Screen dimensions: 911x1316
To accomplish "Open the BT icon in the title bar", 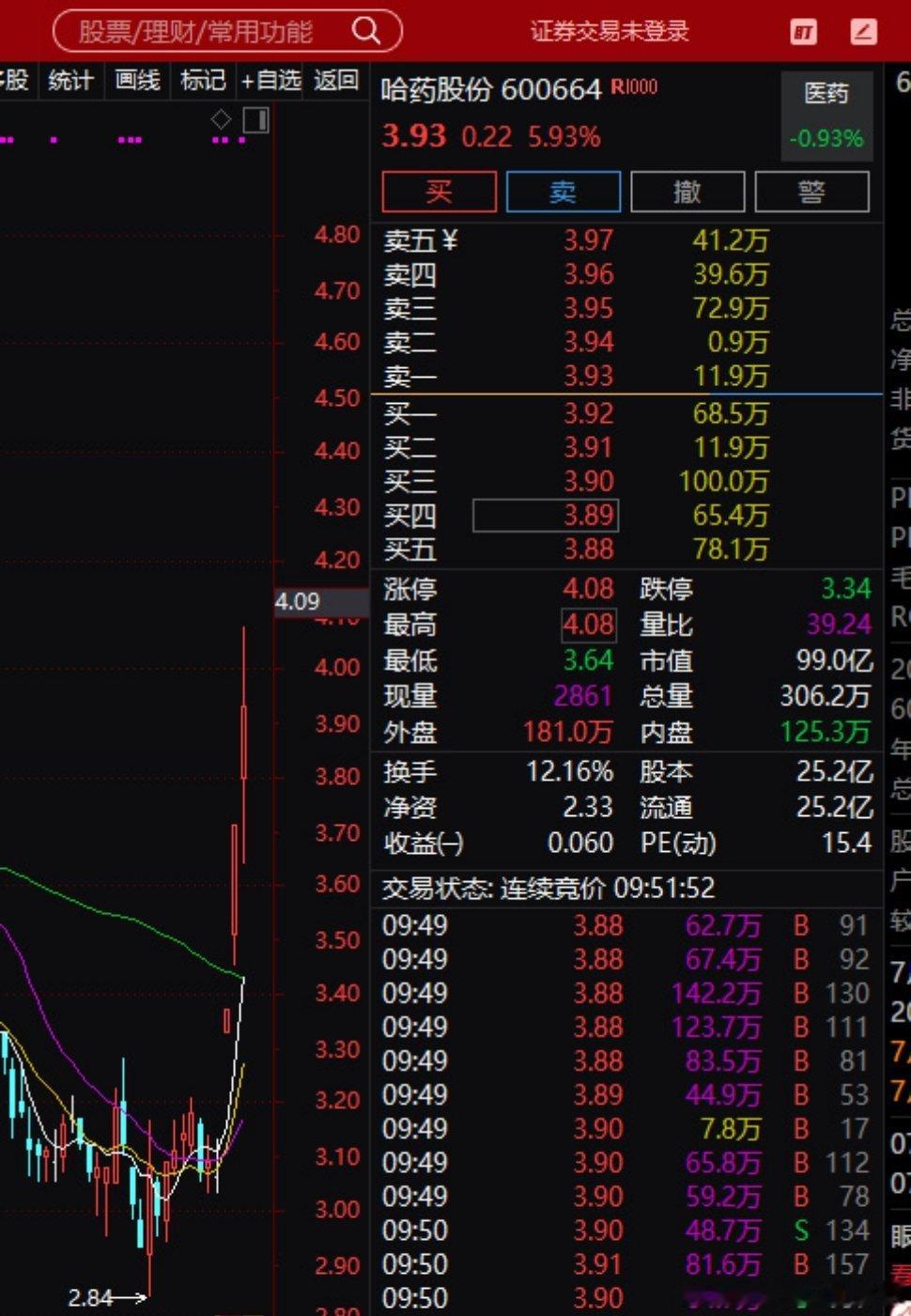I will [803, 33].
